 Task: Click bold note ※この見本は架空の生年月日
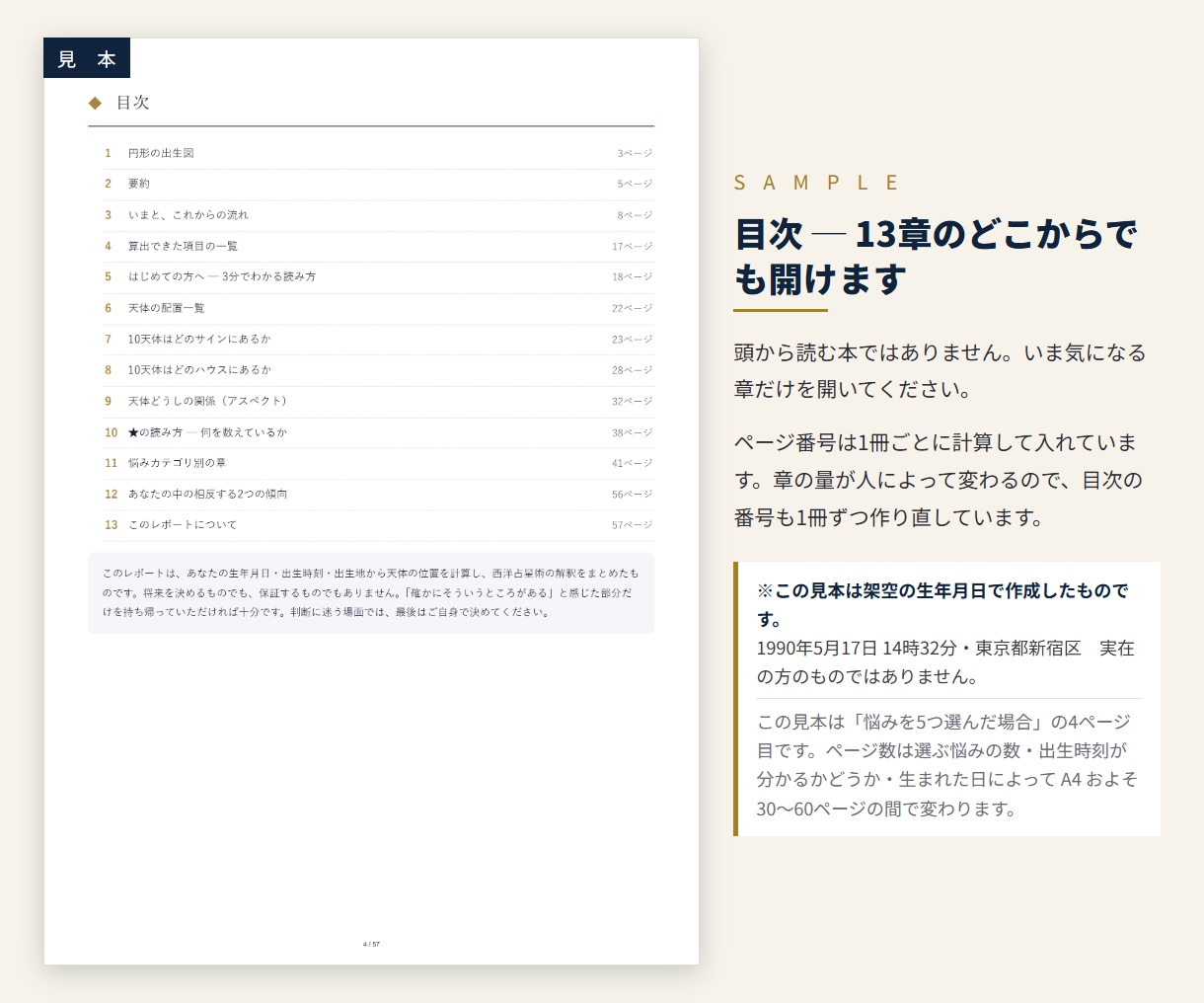942,604
